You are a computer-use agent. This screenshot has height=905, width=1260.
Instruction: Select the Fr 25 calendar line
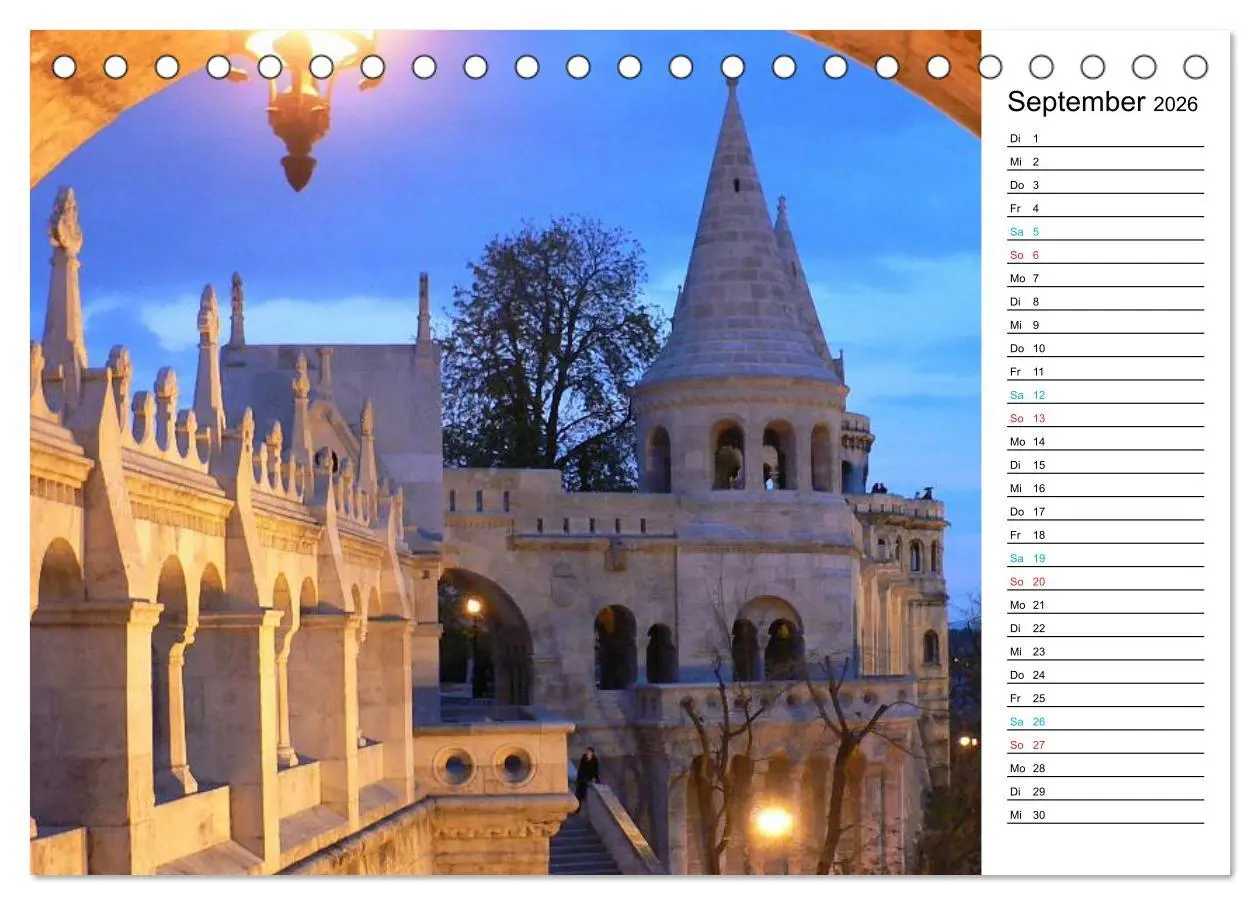click(x=1105, y=699)
